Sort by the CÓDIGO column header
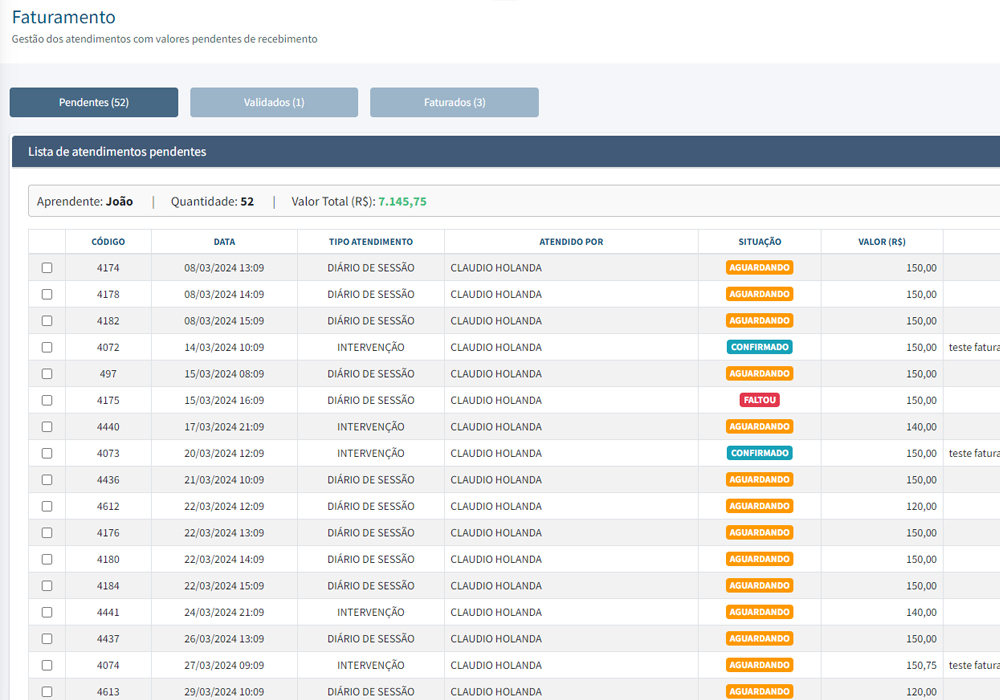The height and width of the screenshot is (700, 1000). (108, 242)
